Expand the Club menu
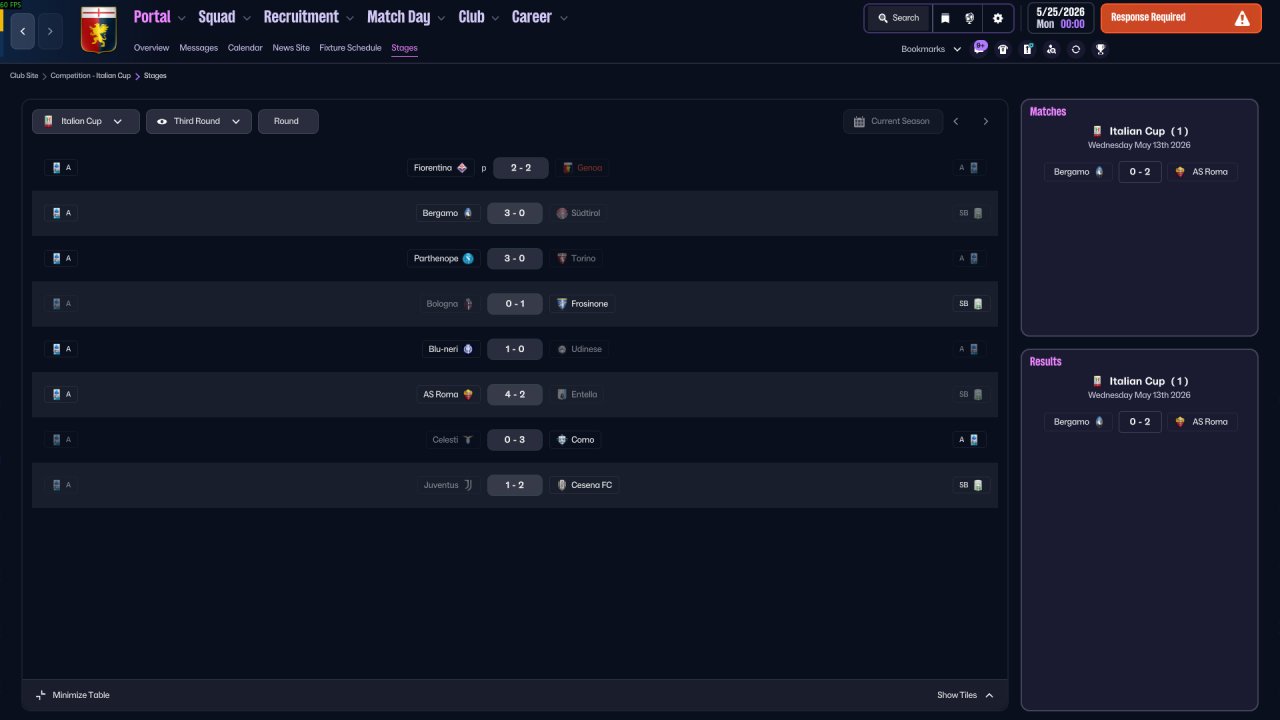 coord(479,17)
